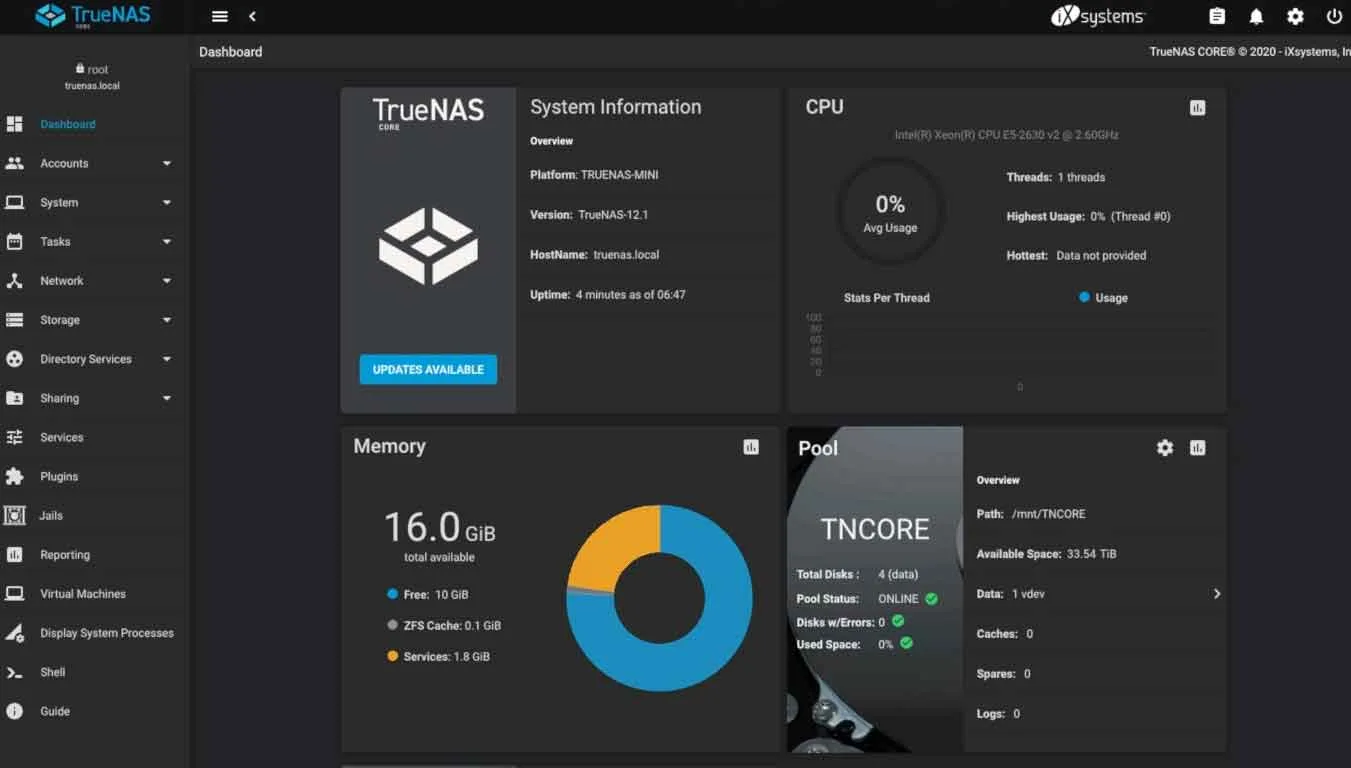
Task: Go to Dashboard in sidebar
Action: 68,124
